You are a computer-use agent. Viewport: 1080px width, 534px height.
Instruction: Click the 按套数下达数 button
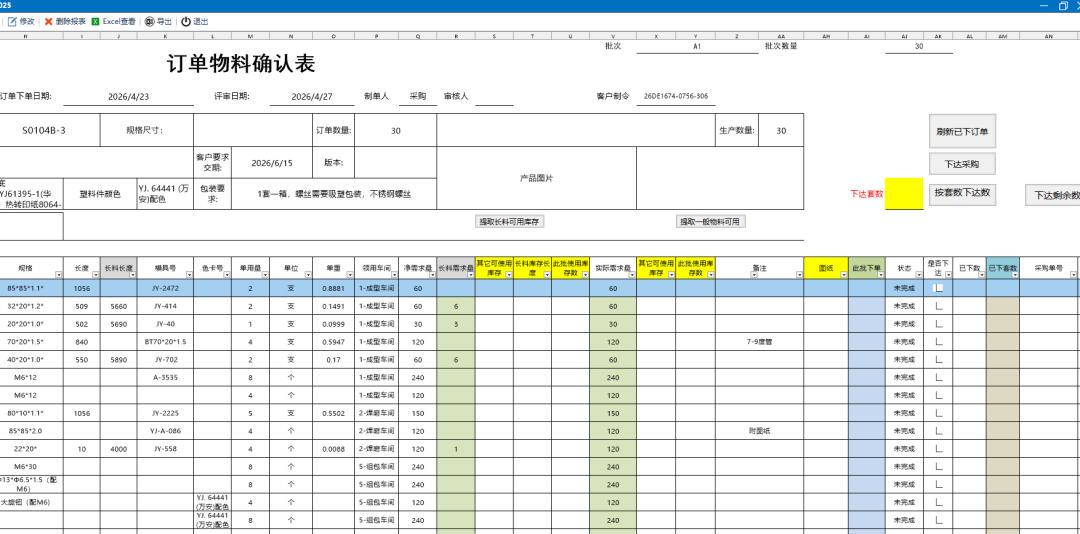(x=962, y=192)
